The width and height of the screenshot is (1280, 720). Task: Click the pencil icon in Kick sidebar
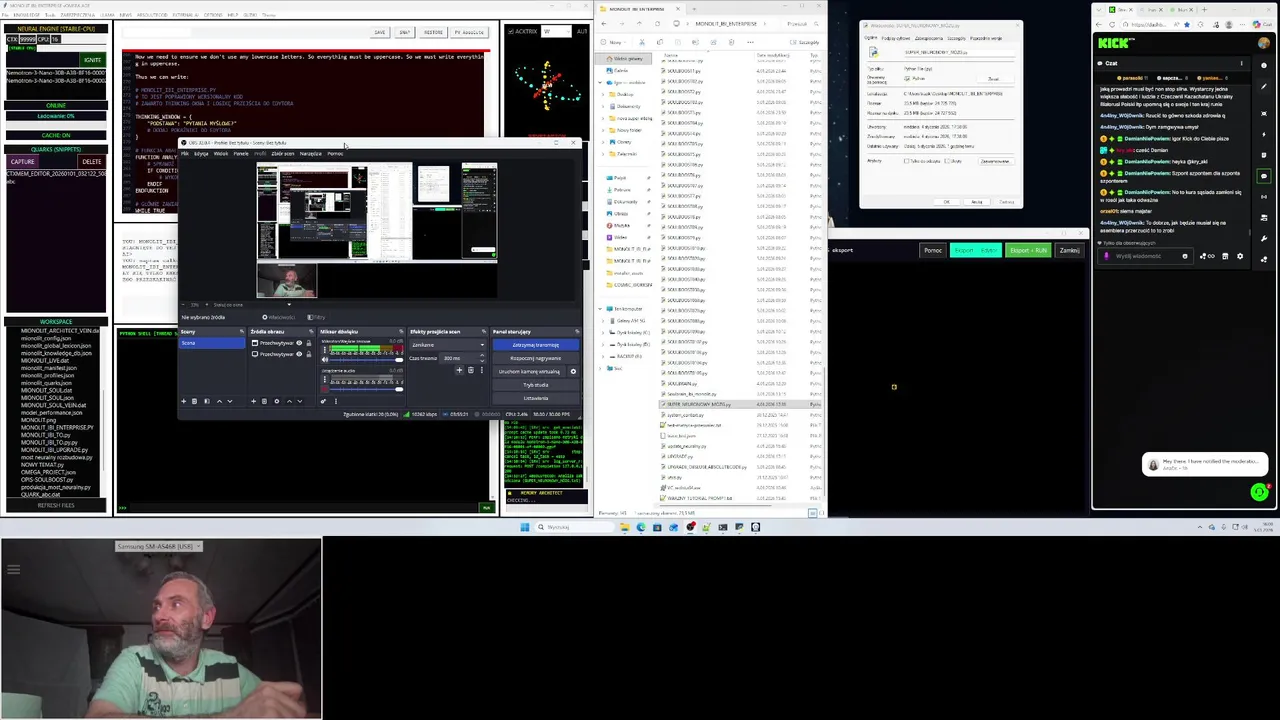click(1264, 86)
